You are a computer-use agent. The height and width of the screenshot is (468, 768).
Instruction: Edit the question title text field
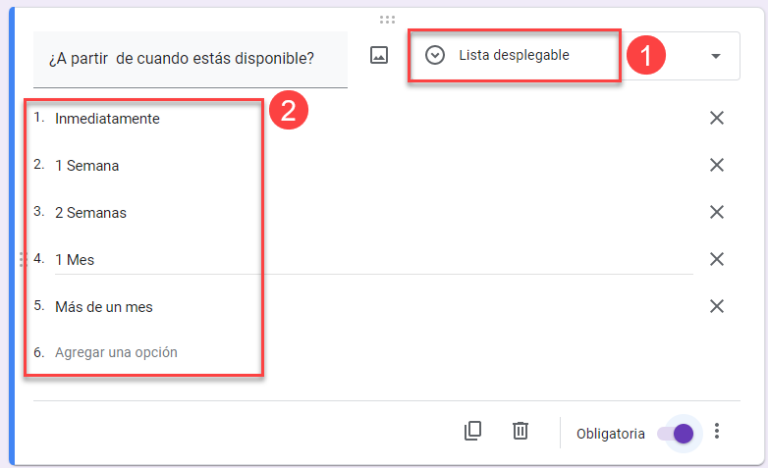pyautogui.click(x=191, y=59)
